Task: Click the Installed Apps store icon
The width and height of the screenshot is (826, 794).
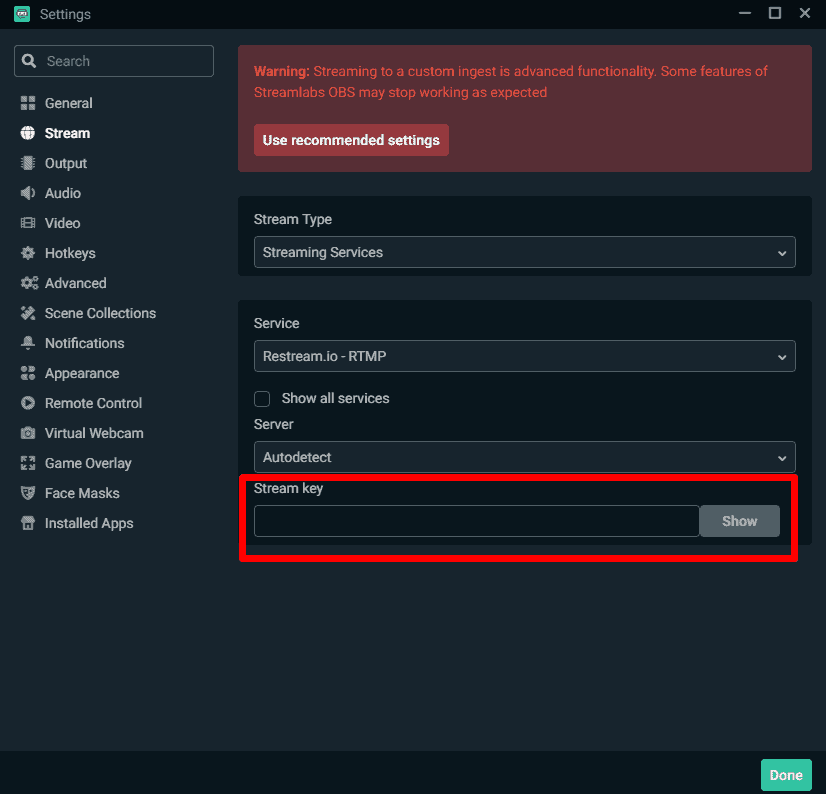Action: coord(28,524)
